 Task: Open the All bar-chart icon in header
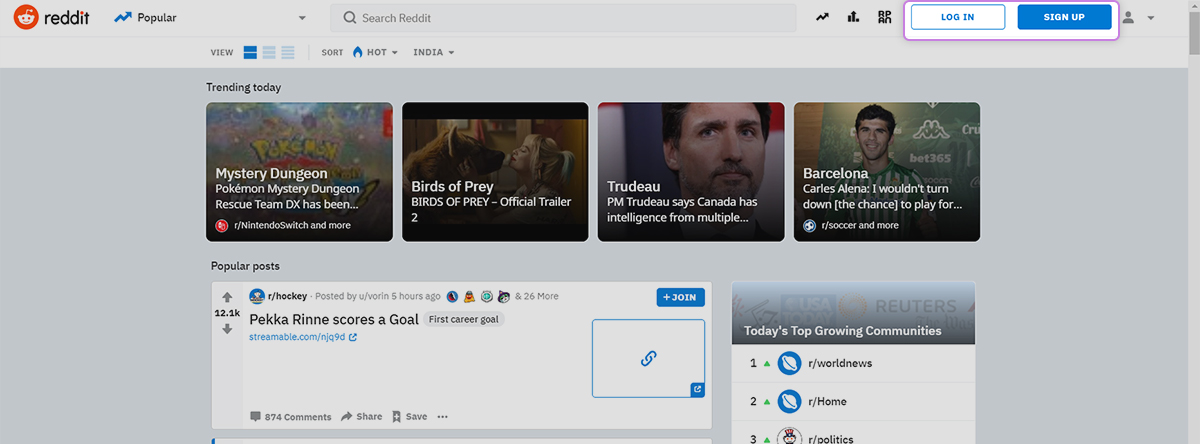click(853, 17)
